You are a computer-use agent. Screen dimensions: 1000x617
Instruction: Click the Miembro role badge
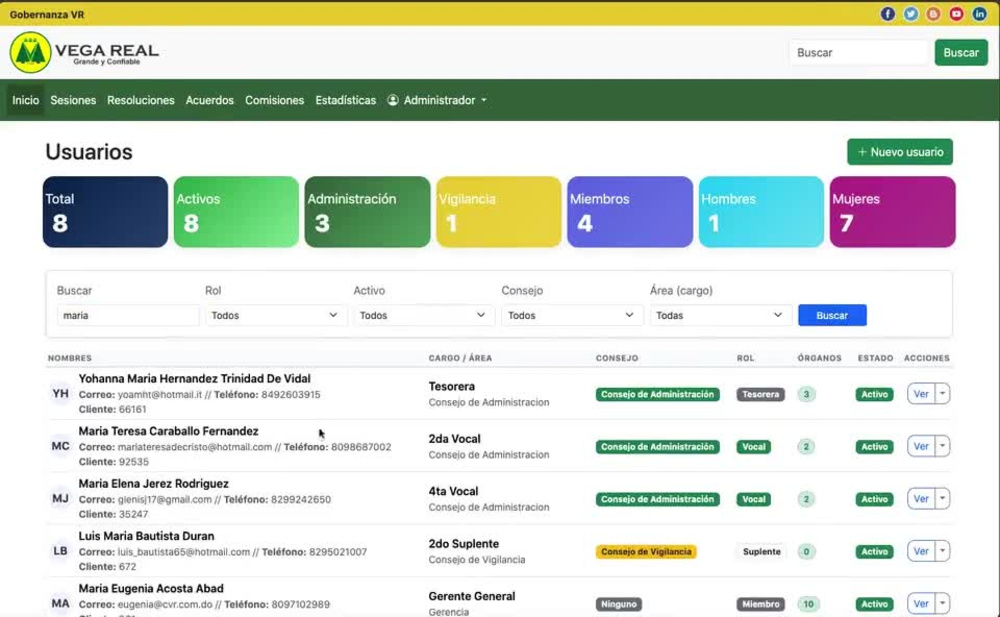(760, 604)
